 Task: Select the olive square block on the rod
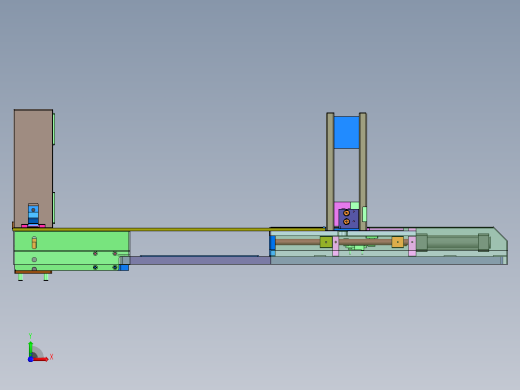tap(326, 242)
